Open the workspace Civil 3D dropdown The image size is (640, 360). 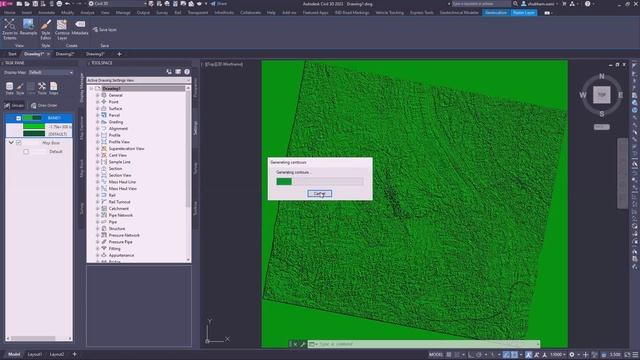pyautogui.click(x=118, y=4)
